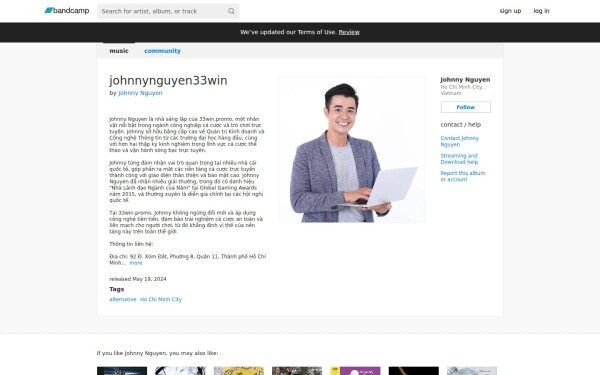The image size is (600, 375).
Task: Report this album or account
Action: pos(463,176)
